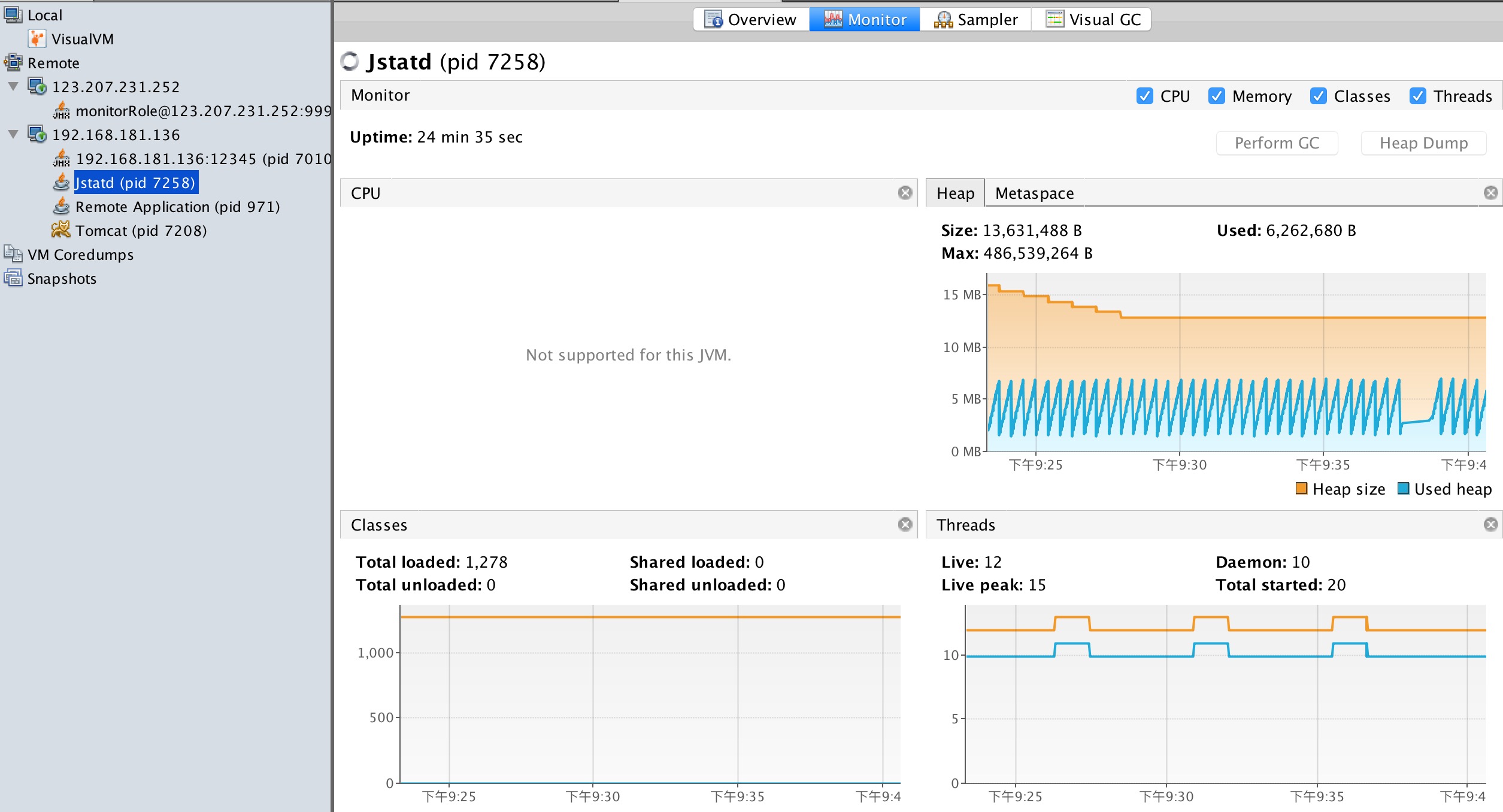Screen dimensions: 1503x812
Task: Click the Tomcat (pid 7208) icon
Action: (60, 231)
